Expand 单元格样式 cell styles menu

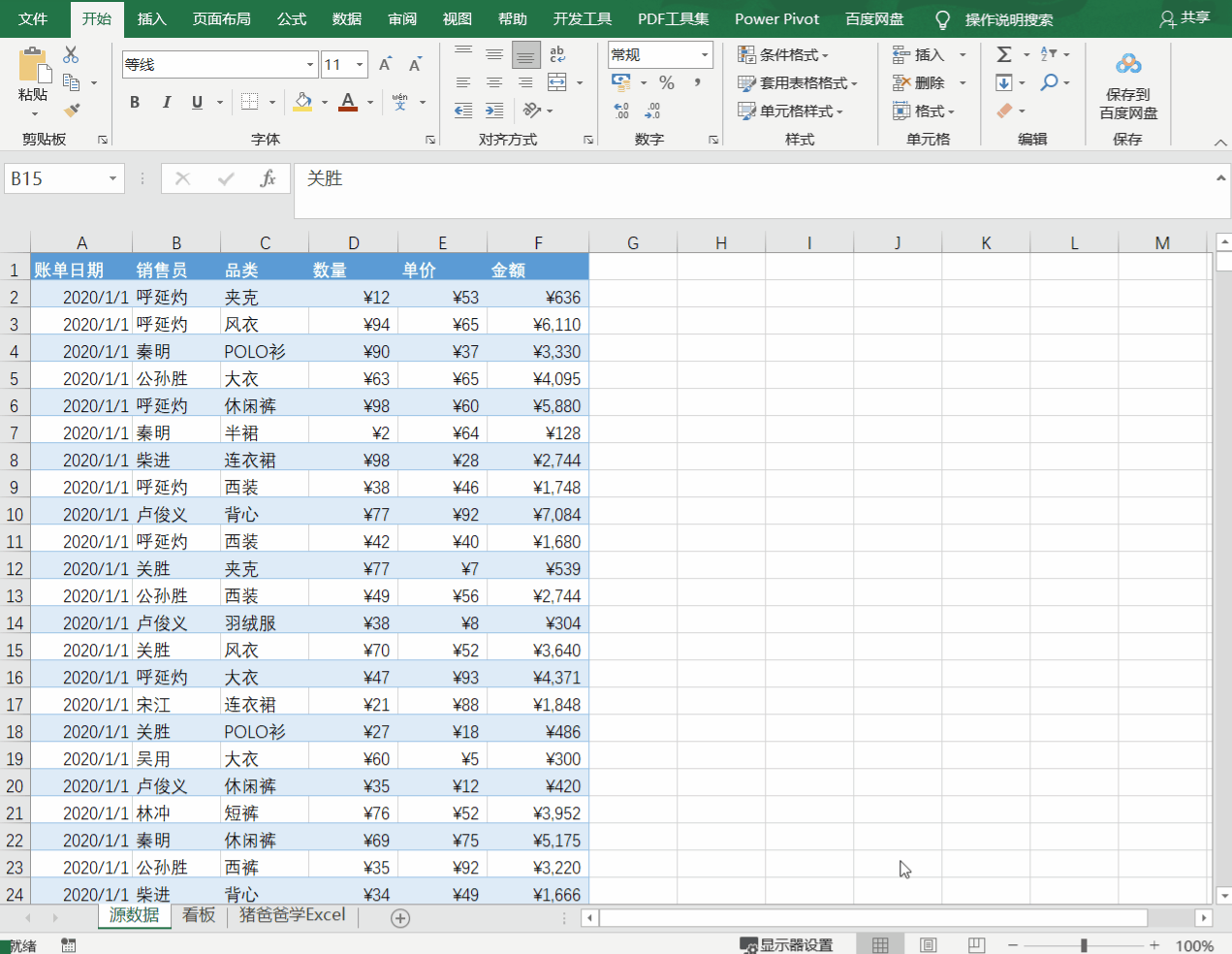tap(790, 111)
